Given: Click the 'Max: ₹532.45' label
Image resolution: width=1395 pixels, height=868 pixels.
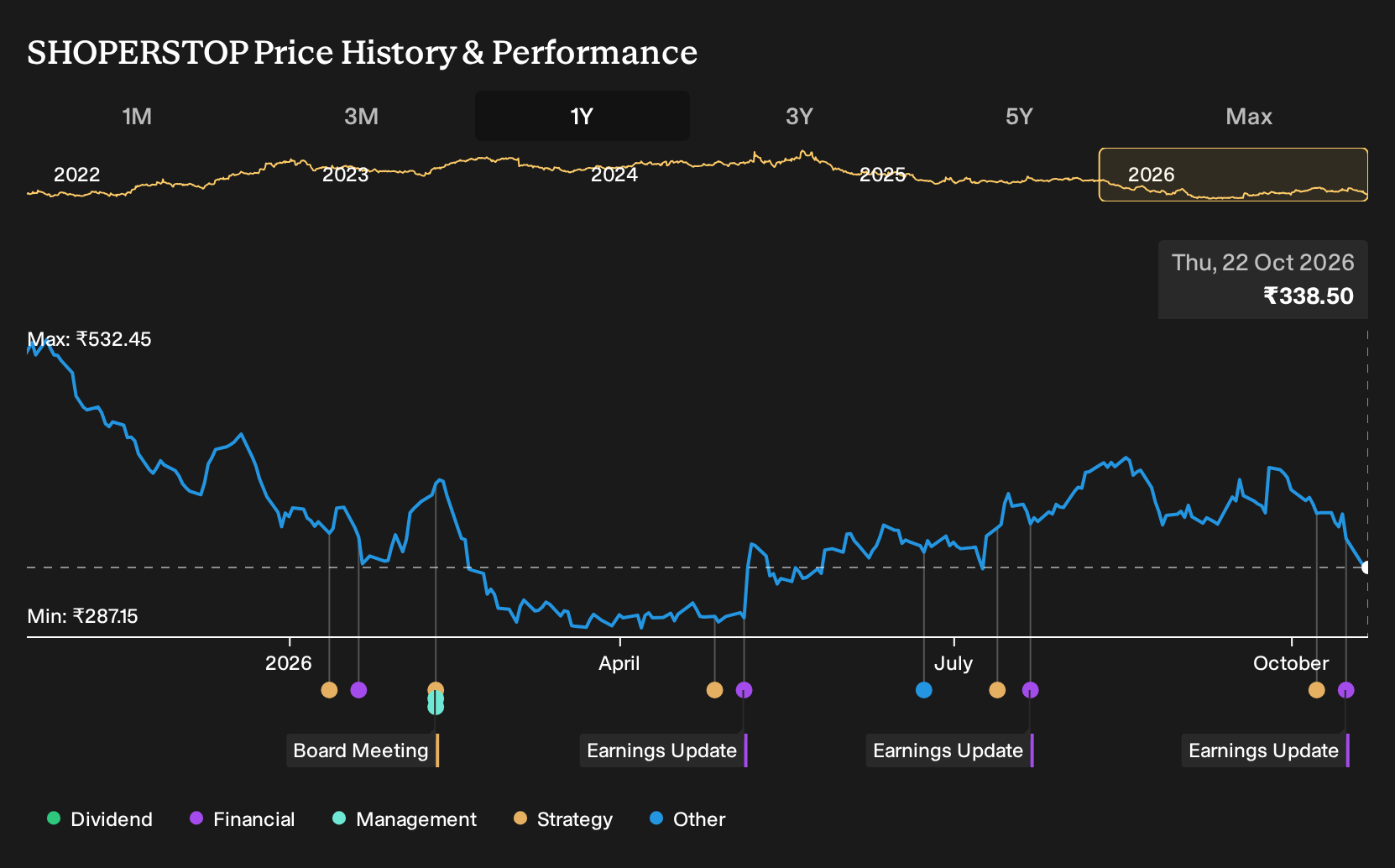Looking at the screenshot, I should pos(89,339).
